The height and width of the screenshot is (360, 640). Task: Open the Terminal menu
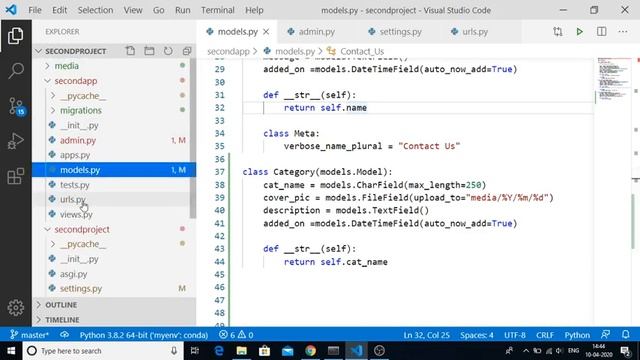click(x=218, y=10)
